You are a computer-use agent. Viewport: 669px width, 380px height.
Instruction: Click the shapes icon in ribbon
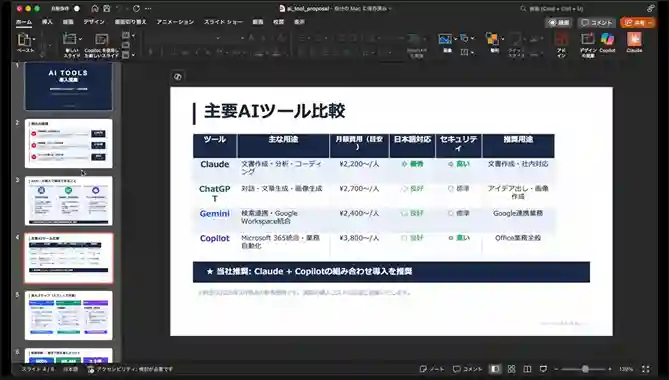(x=464, y=38)
